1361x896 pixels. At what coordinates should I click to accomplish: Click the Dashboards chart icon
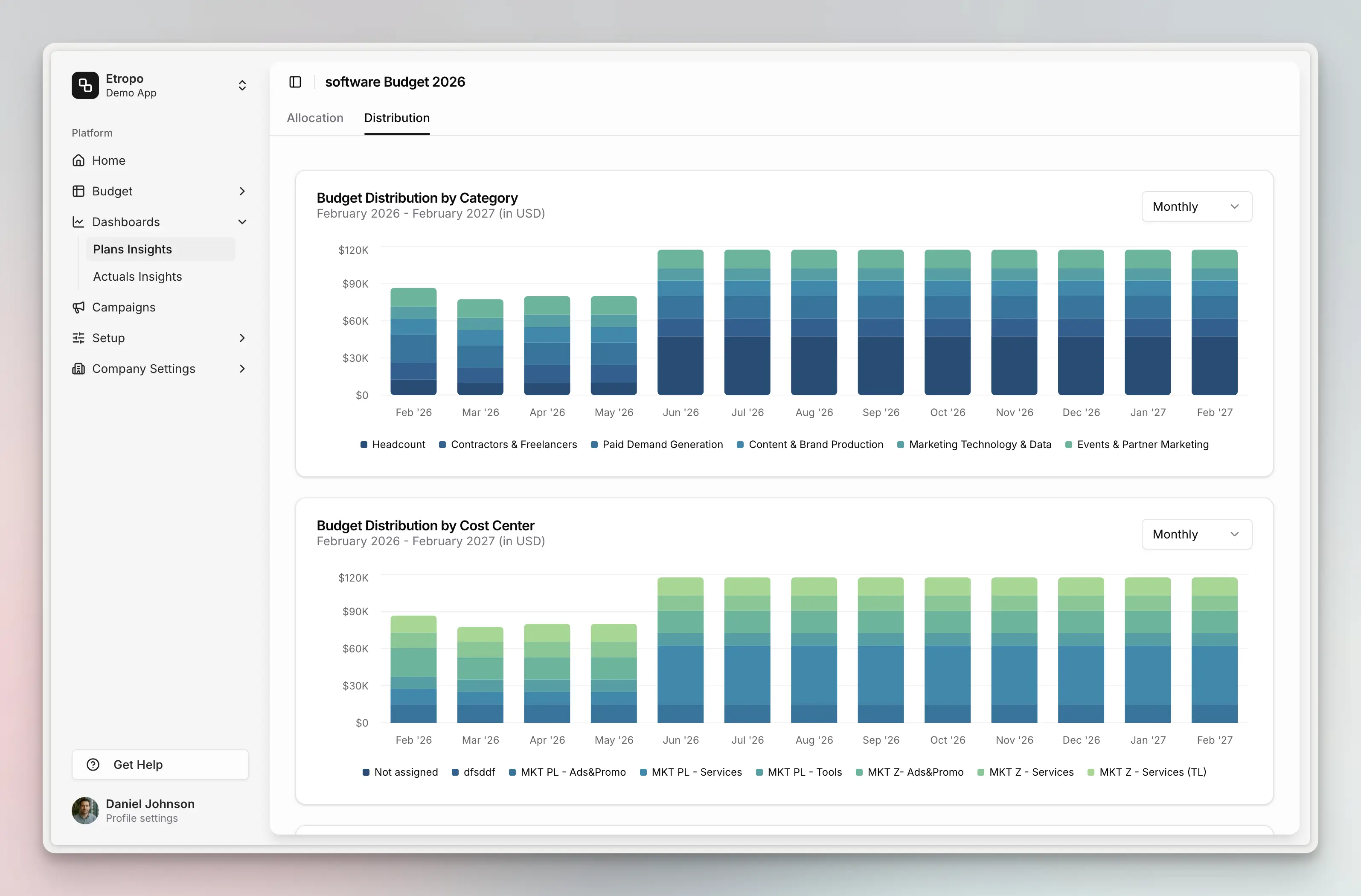[x=79, y=222]
